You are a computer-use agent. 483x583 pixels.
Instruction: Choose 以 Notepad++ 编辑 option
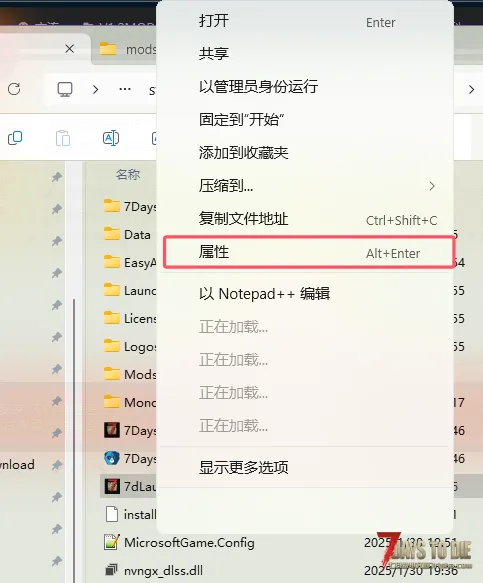264,294
